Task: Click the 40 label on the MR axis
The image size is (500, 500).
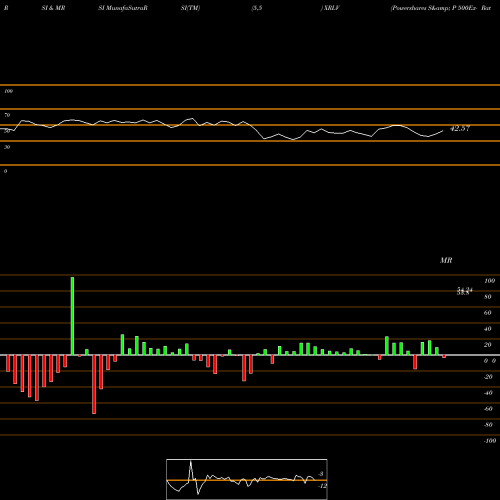Action: [x=488, y=329]
